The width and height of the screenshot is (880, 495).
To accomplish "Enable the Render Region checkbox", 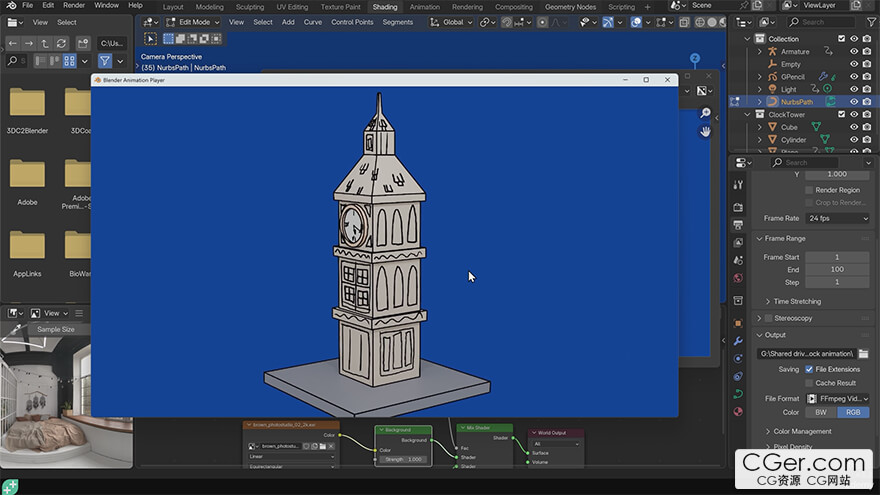I will pos(809,190).
